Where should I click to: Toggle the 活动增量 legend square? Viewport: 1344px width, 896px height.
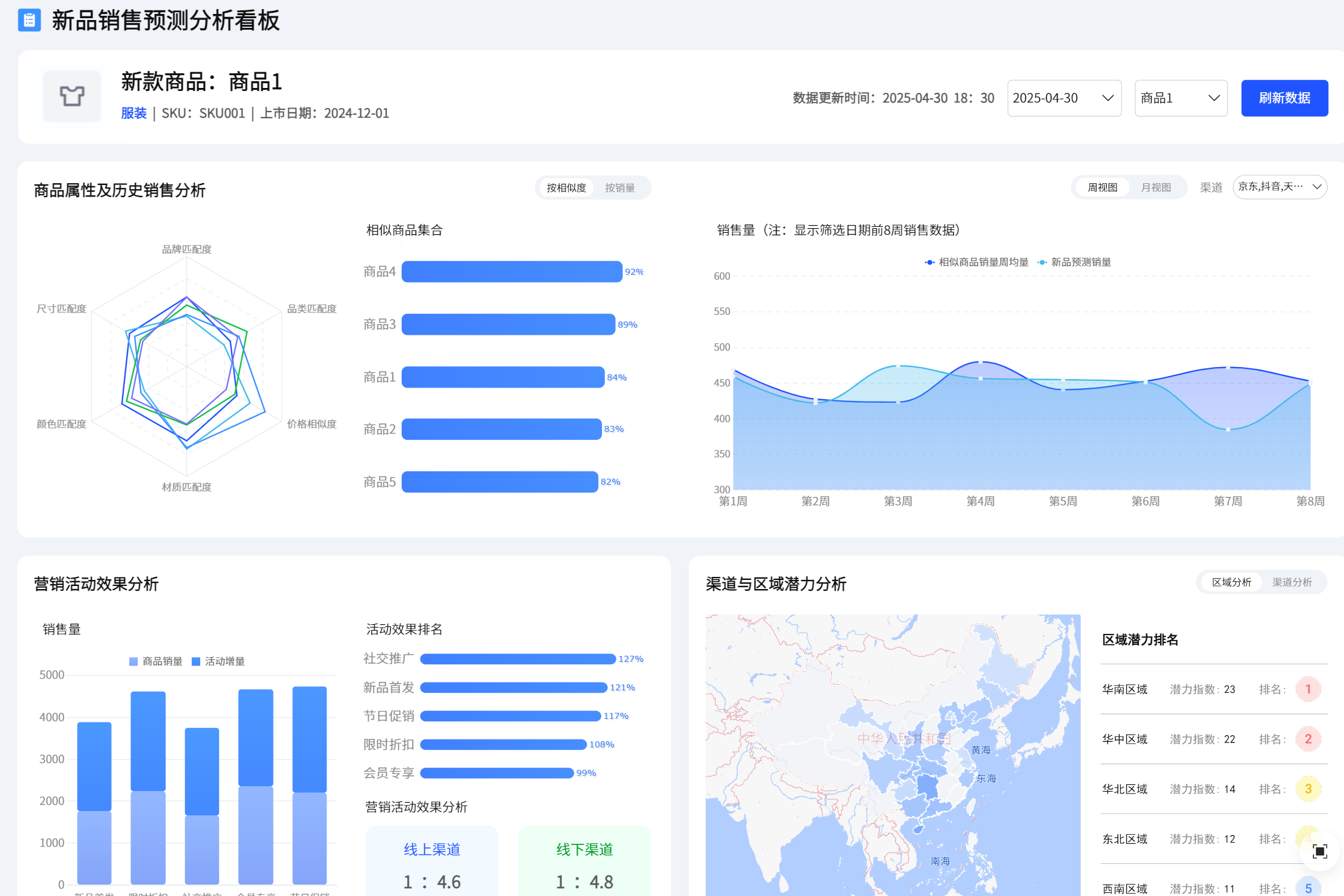196,661
